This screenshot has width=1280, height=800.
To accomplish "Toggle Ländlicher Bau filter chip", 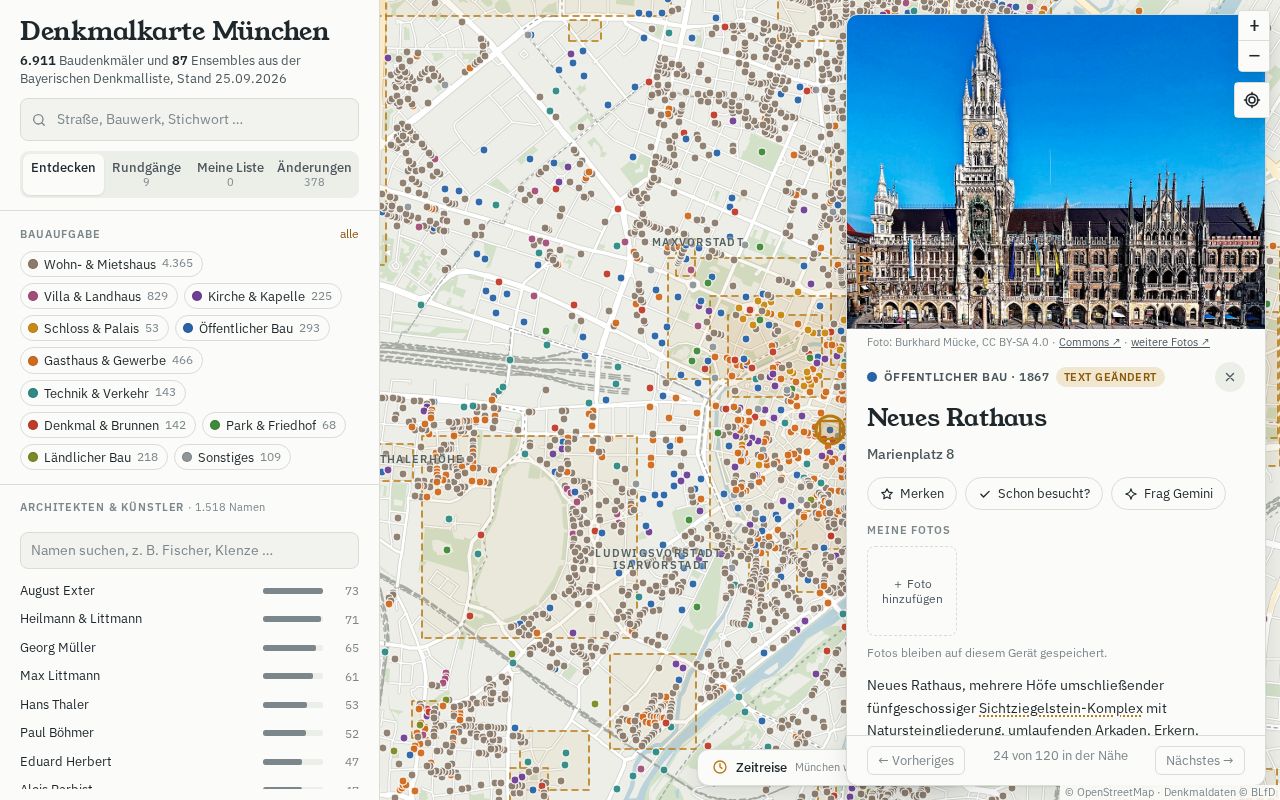I will tap(94, 457).
